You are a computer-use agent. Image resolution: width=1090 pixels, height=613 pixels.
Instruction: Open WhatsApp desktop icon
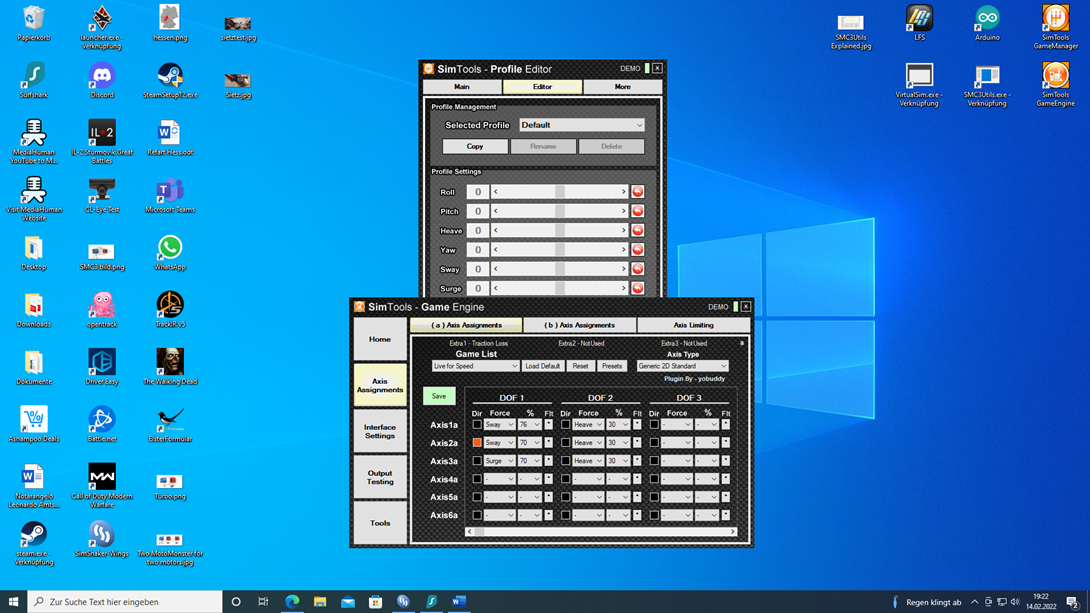click(x=170, y=252)
